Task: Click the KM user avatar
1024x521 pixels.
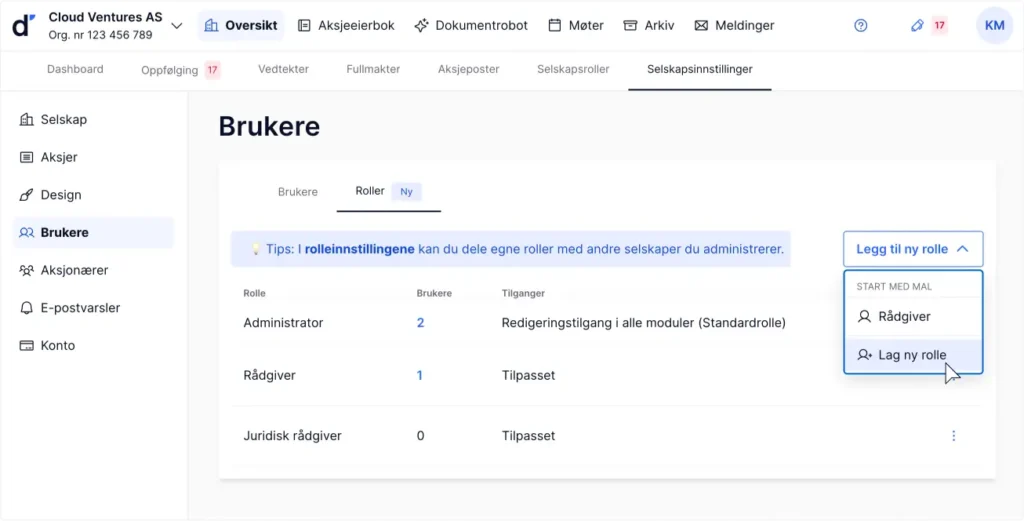Action: pyautogui.click(x=994, y=26)
